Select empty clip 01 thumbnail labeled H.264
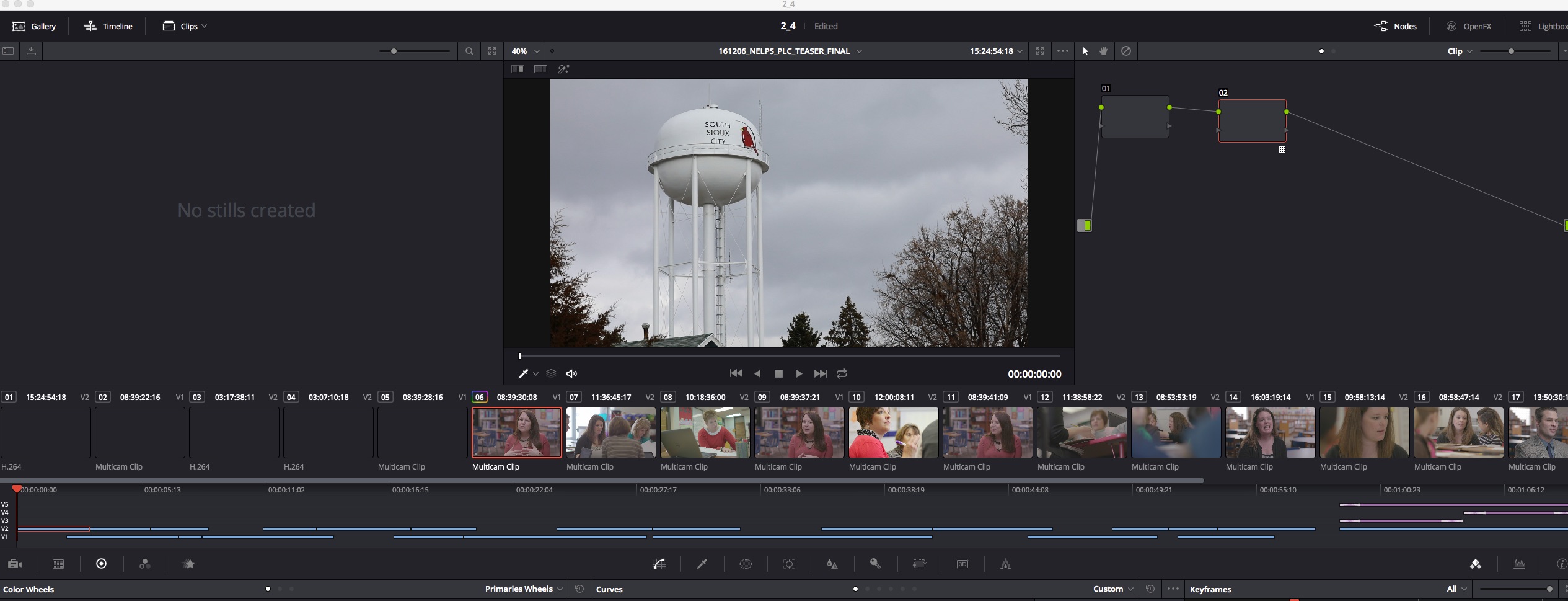This screenshot has width=1568, height=601. click(x=46, y=433)
